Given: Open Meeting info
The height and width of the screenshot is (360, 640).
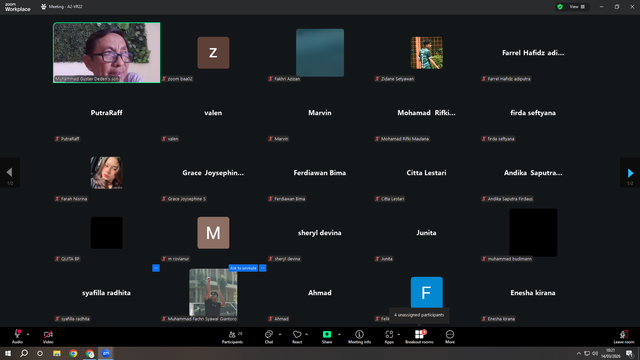Looking at the screenshot, I should [x=360, y=336].
